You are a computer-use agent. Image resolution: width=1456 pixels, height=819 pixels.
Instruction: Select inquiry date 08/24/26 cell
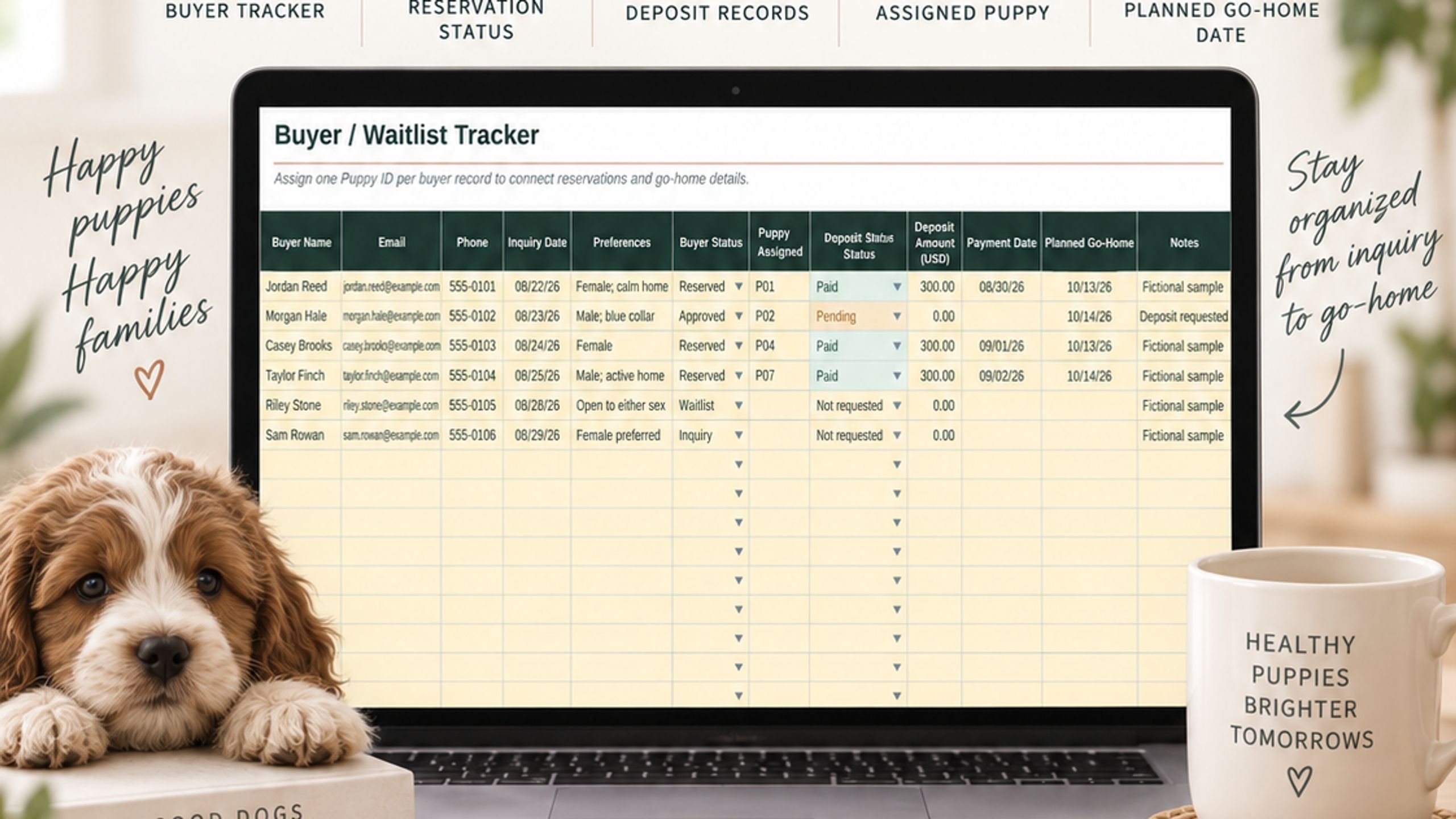537,346
